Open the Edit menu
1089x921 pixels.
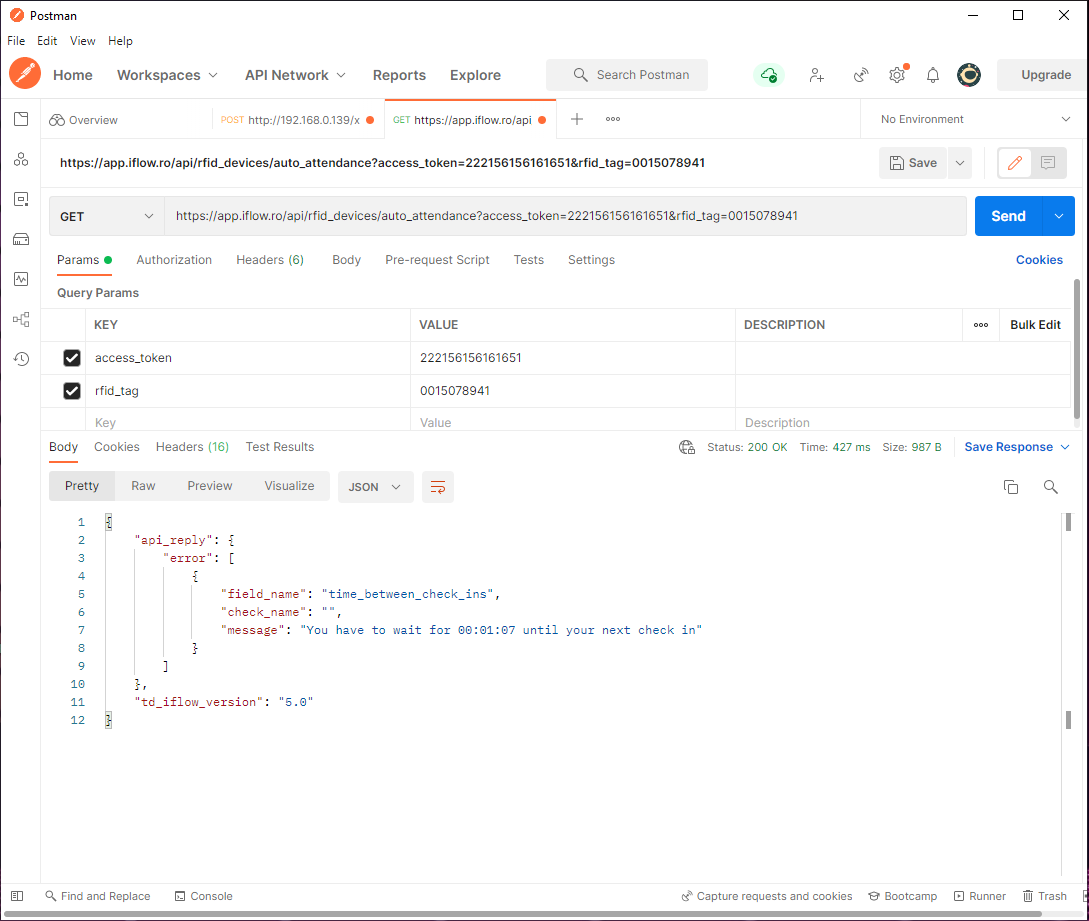point(47,41)
